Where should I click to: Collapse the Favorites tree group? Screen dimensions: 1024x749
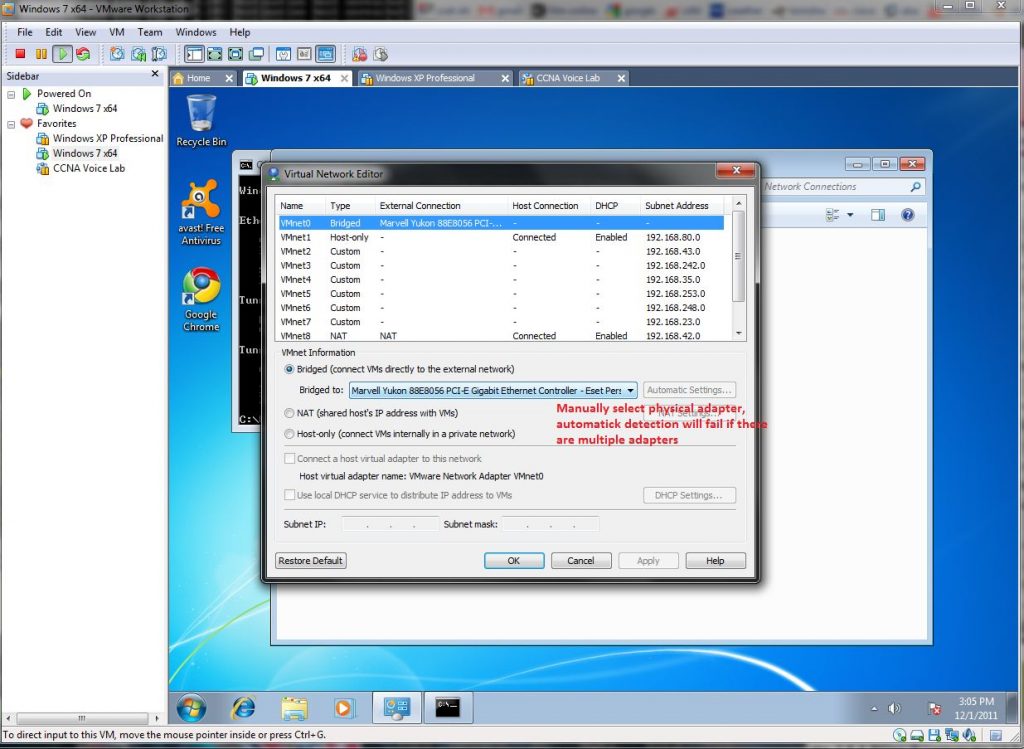[11, 124]
